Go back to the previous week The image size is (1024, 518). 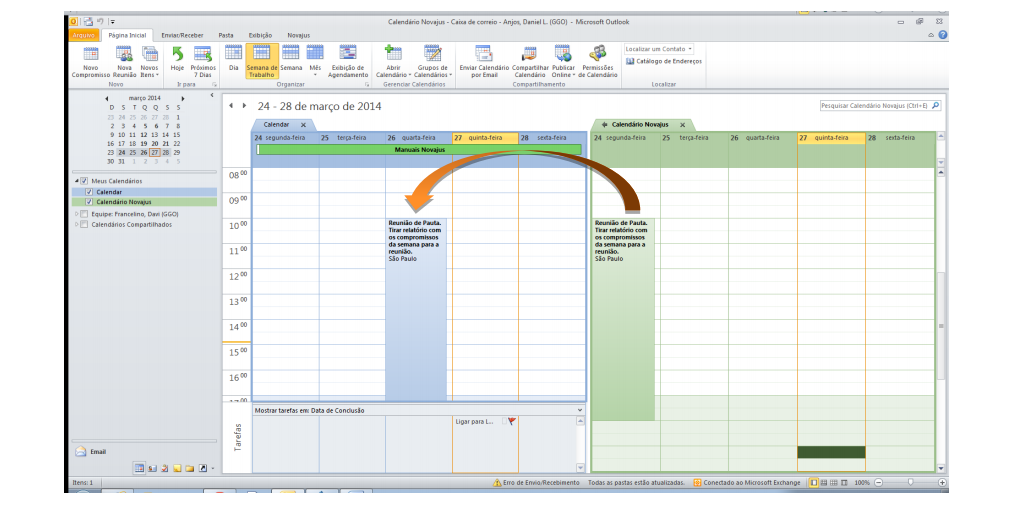(231, 106)
